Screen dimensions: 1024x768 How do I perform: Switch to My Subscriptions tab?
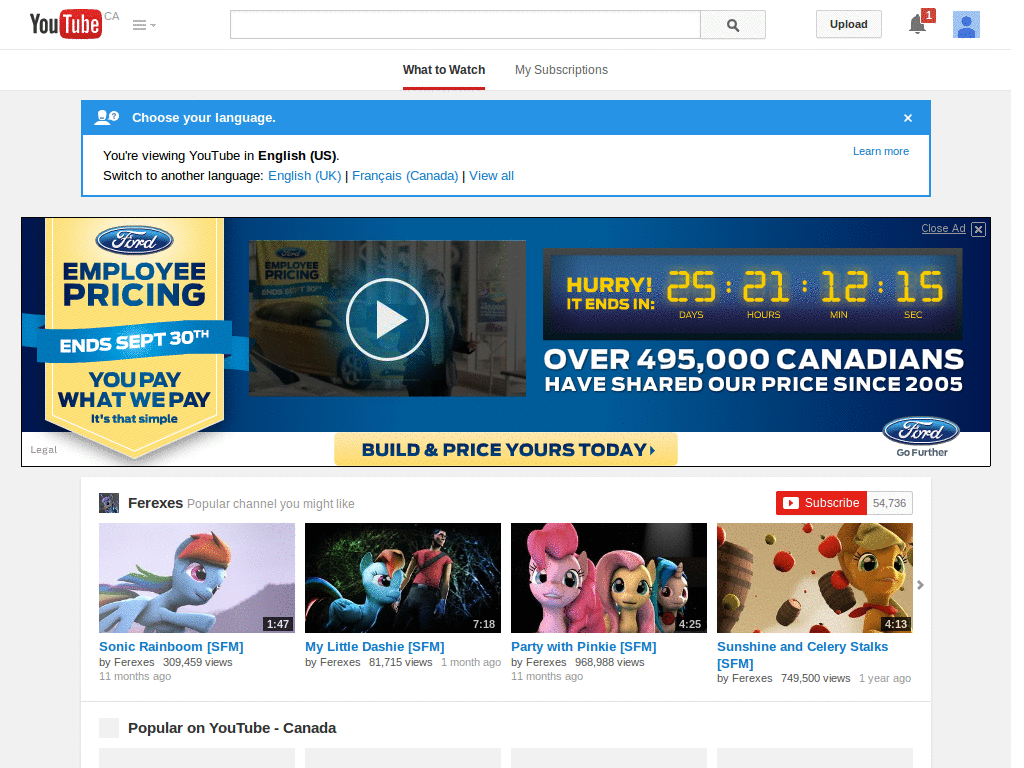(561, 70)
